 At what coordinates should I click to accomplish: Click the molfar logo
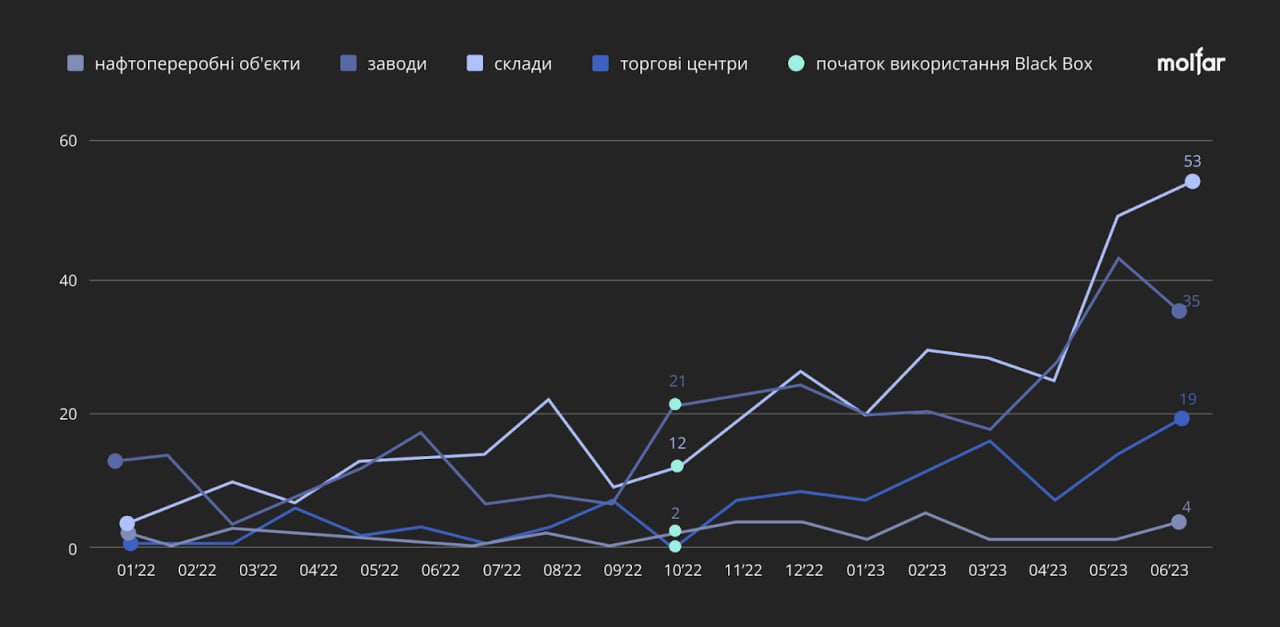(x=1190, y=63)
